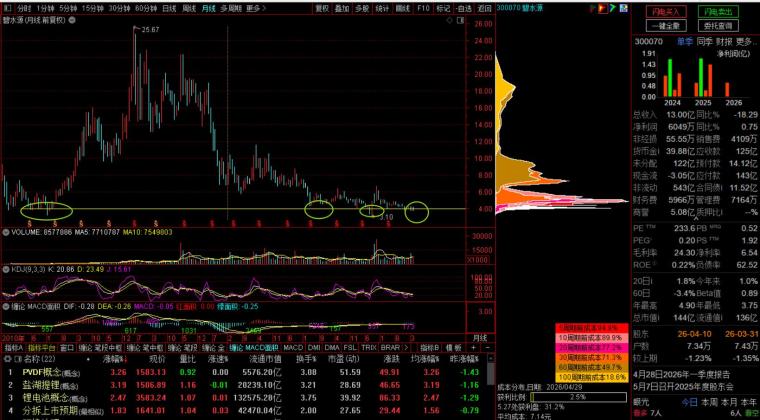The height and width of the screenshot is (420, 760).
Task: Open the 指标平台 indicator platform
Action: (42, 348)
